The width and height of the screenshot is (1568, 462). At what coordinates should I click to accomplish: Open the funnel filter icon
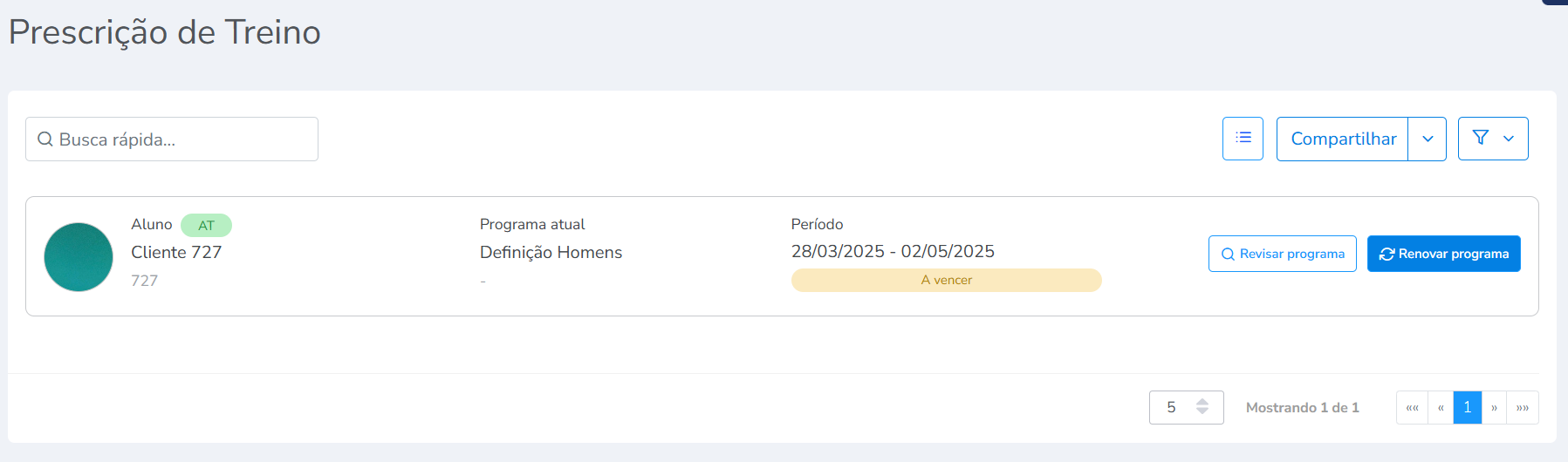[x=1481, y=138]
